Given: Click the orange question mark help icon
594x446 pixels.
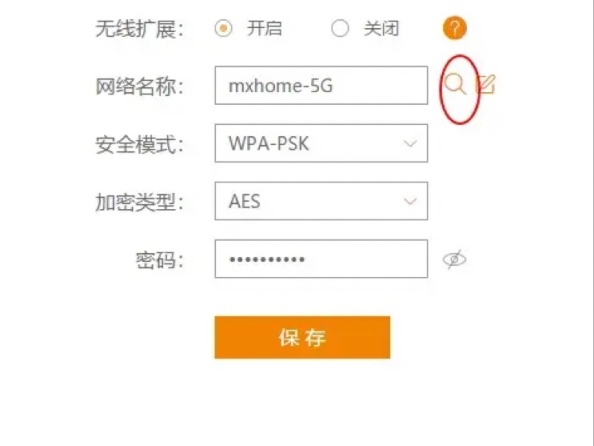Looking at the screenshot, I should click(455, 28).
